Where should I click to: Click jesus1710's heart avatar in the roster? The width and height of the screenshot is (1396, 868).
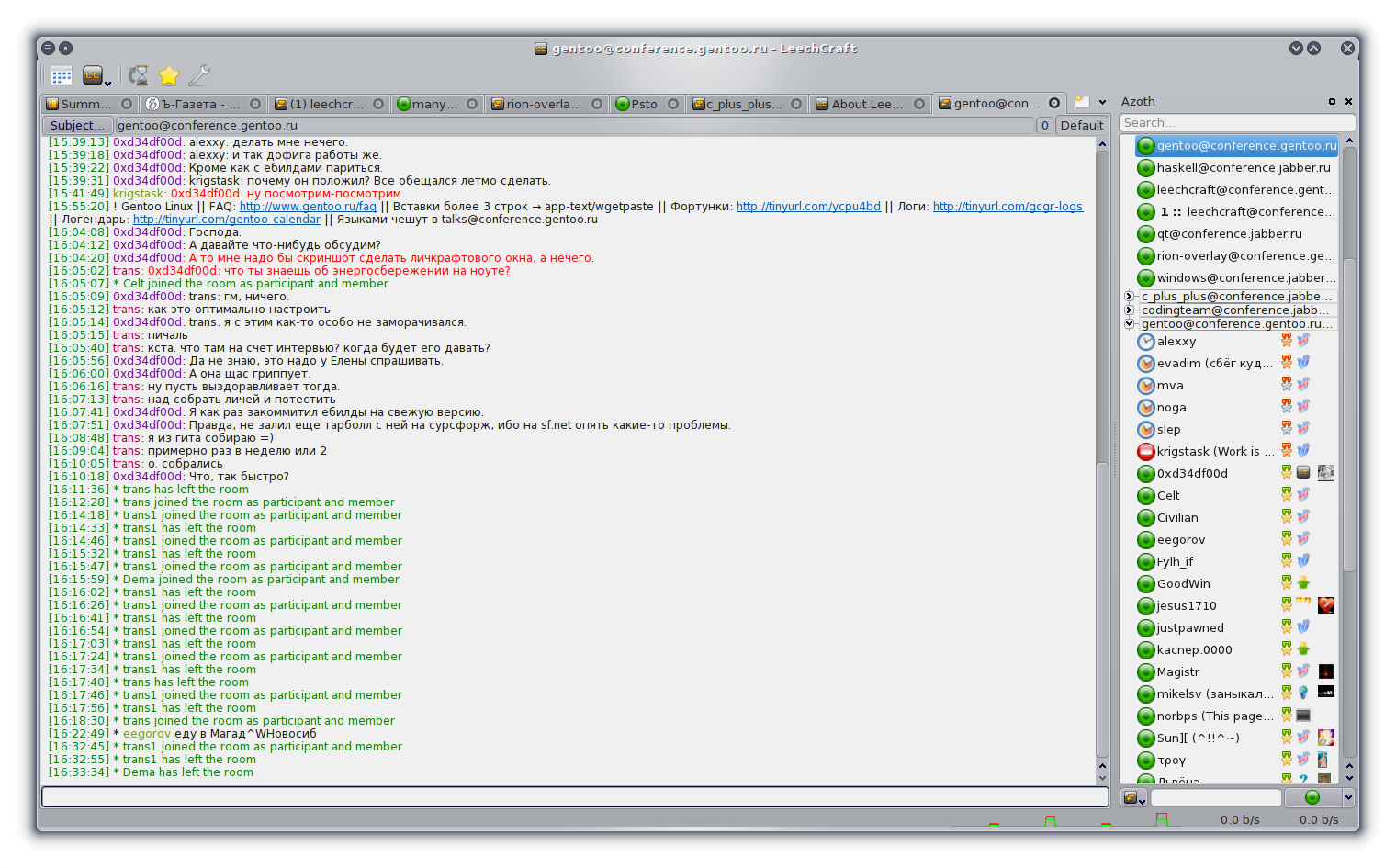coord(1325,605)
